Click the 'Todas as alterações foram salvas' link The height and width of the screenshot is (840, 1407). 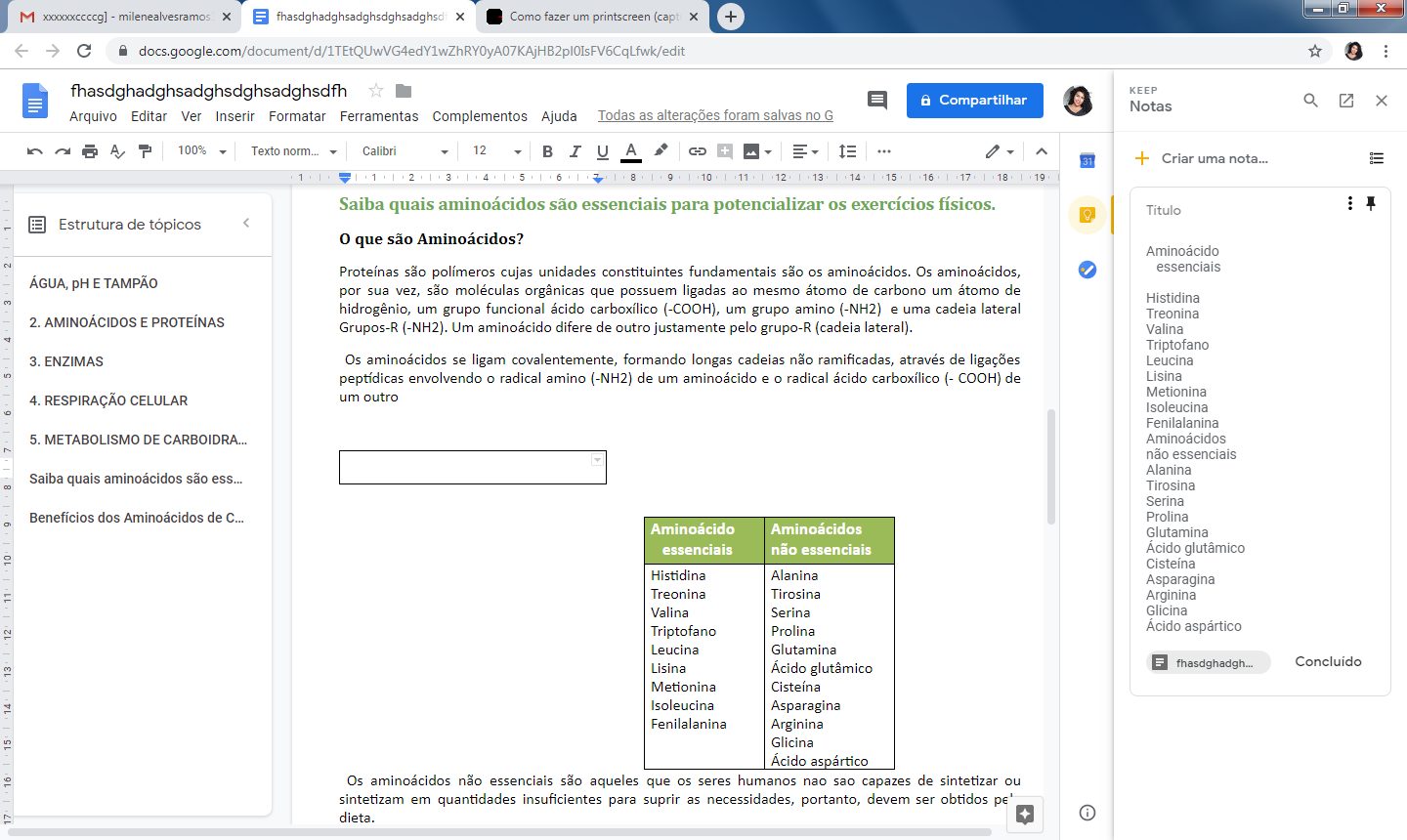(x=715, y=116)
